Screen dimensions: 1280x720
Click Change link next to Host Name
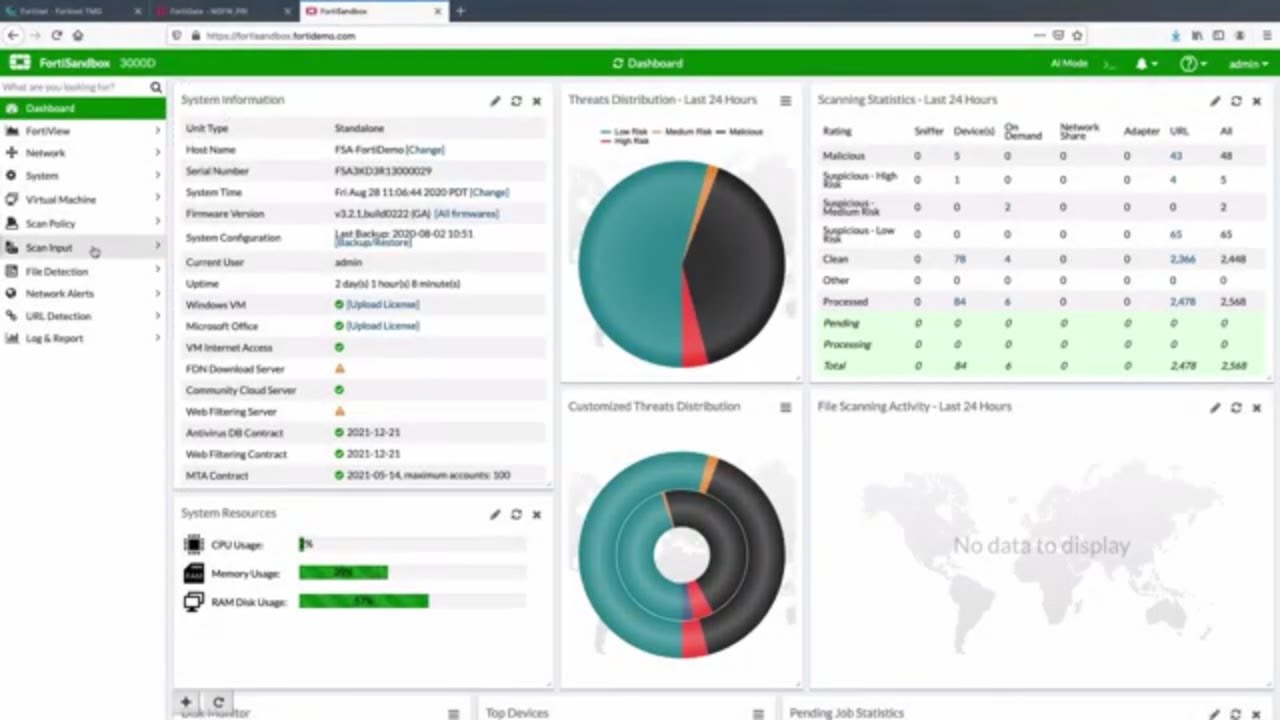425,150
